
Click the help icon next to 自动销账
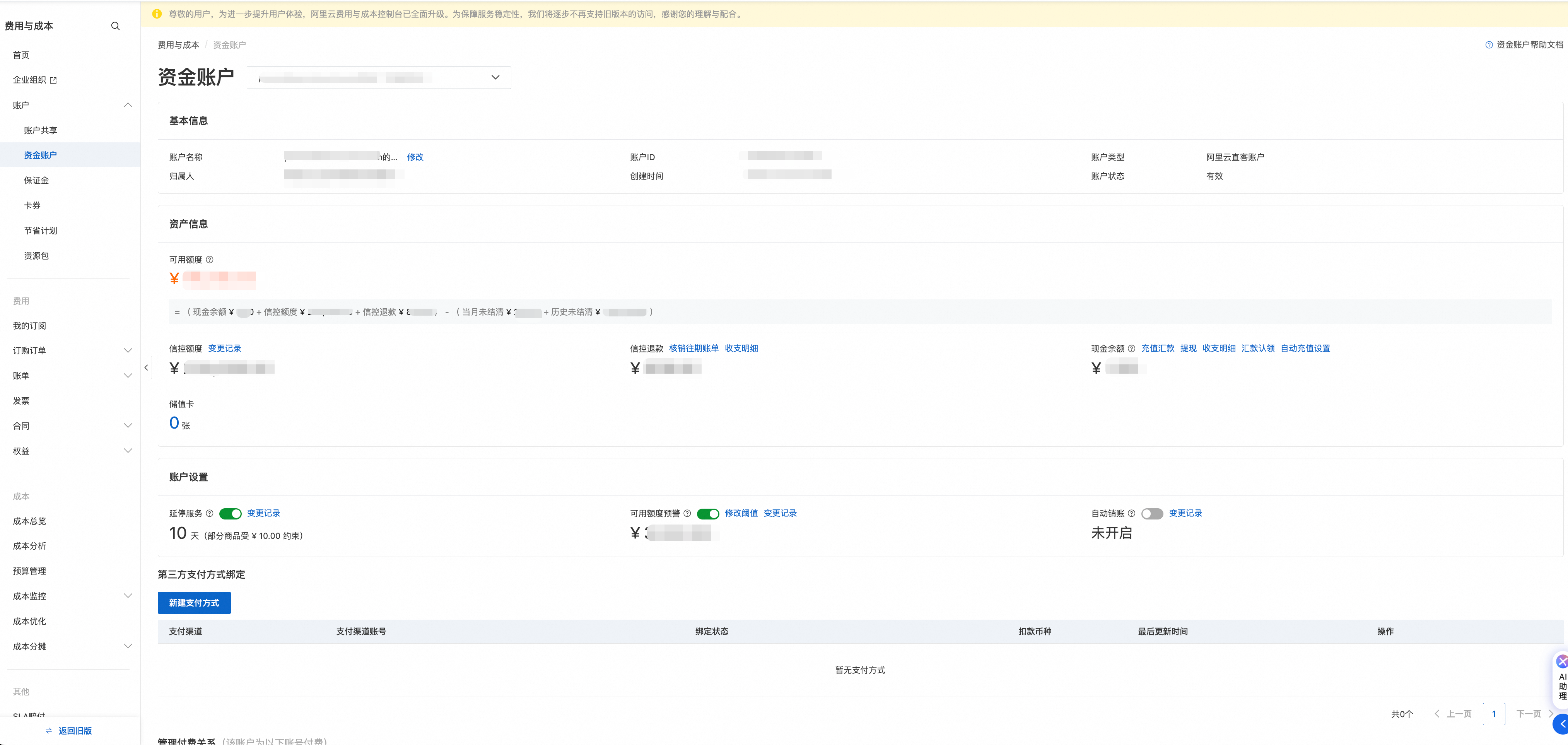1131,514
